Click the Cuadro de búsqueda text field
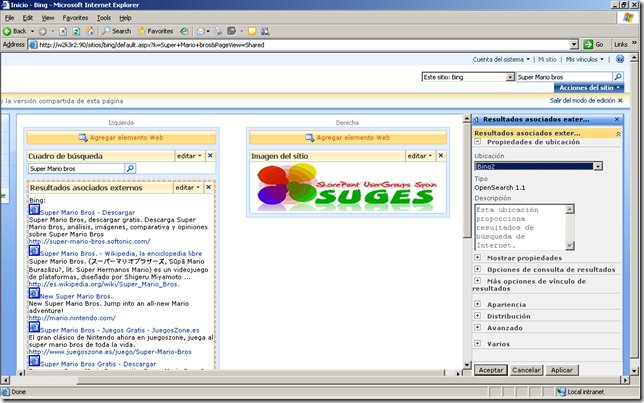 (x=76, y=168)
